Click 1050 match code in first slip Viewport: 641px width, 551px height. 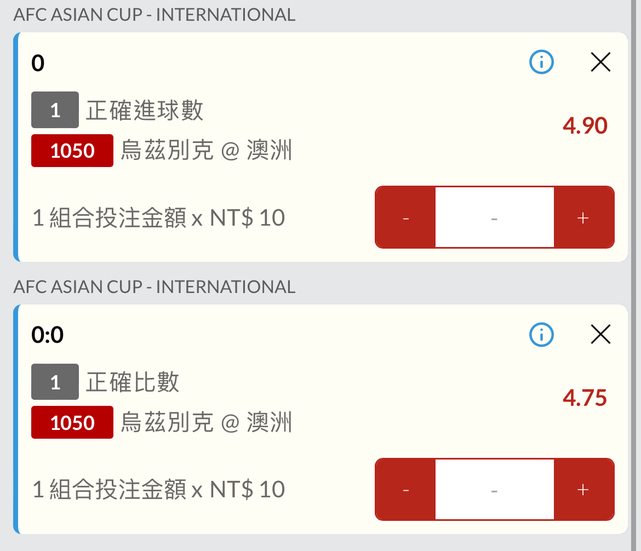pos(72,151)
